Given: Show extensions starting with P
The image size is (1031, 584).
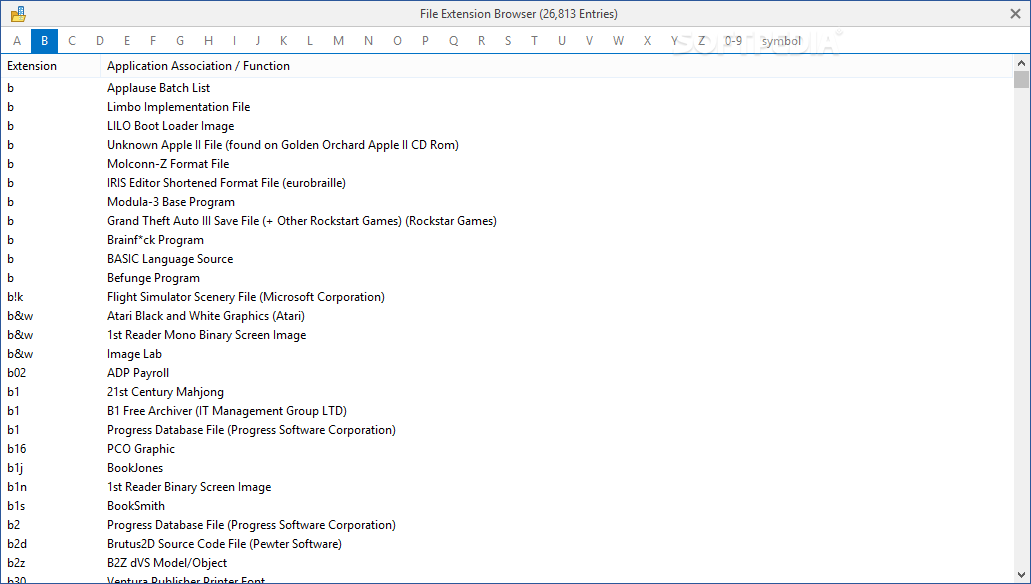Looking at the screenshot, I should tap(425, 41).
